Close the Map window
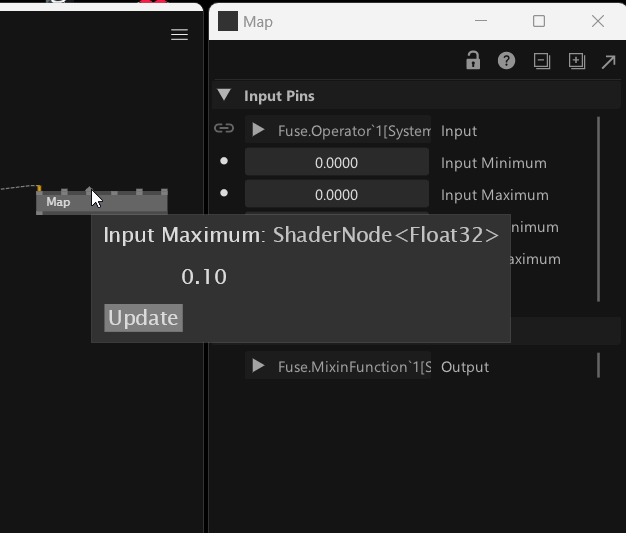 pyautogui.click(x=598, y=21)
